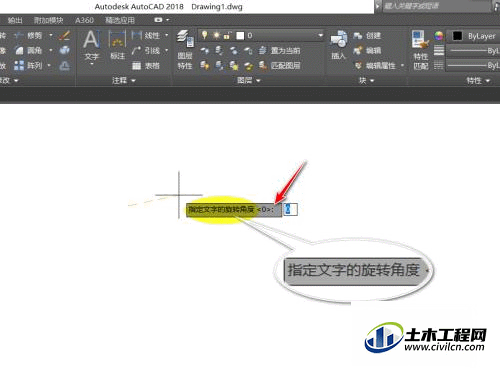500x375 pixels.
Task: Open the 引线 leader dropdown arrow
Action: 167,50
